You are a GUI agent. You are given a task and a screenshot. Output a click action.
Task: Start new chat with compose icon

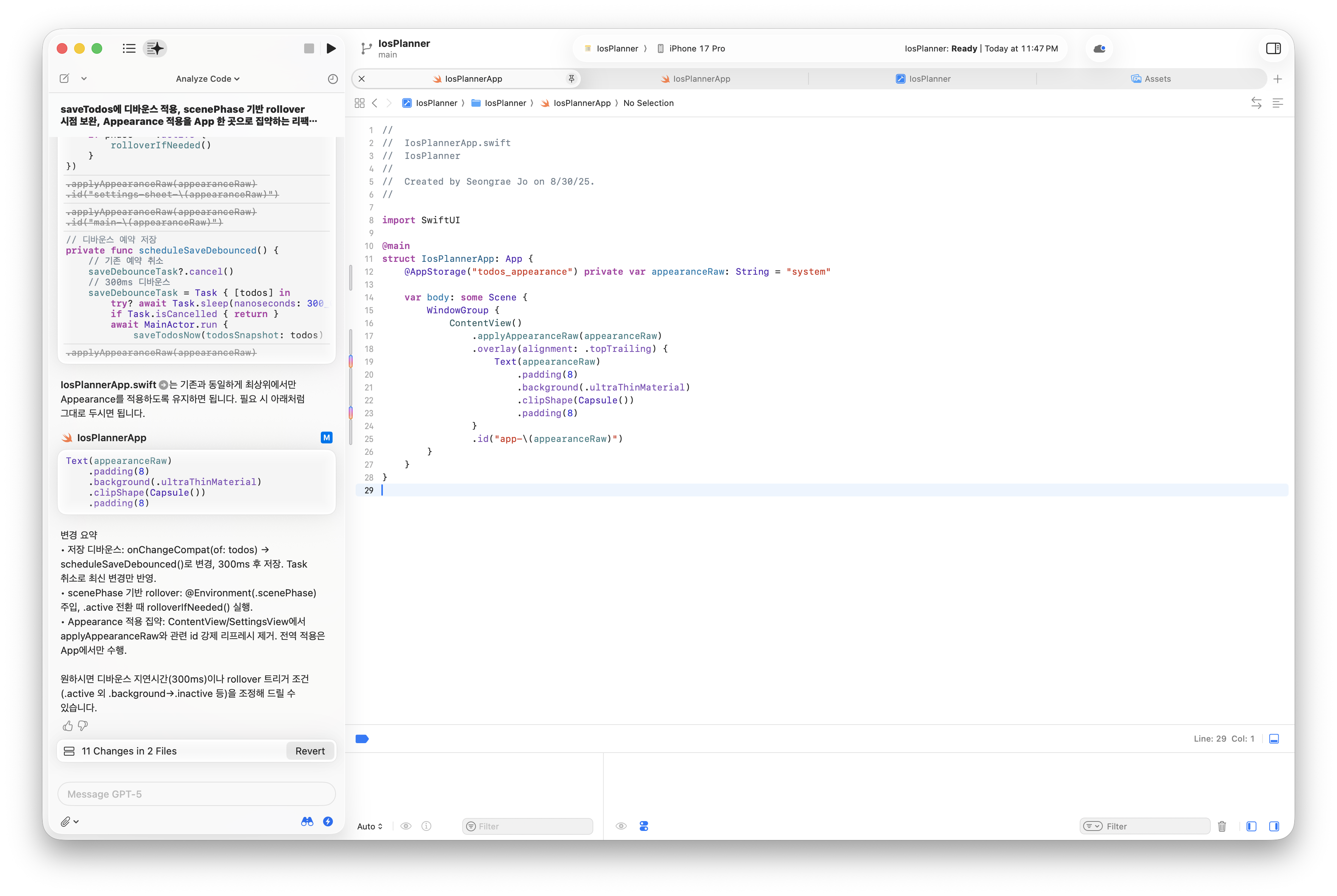[65, 78]
